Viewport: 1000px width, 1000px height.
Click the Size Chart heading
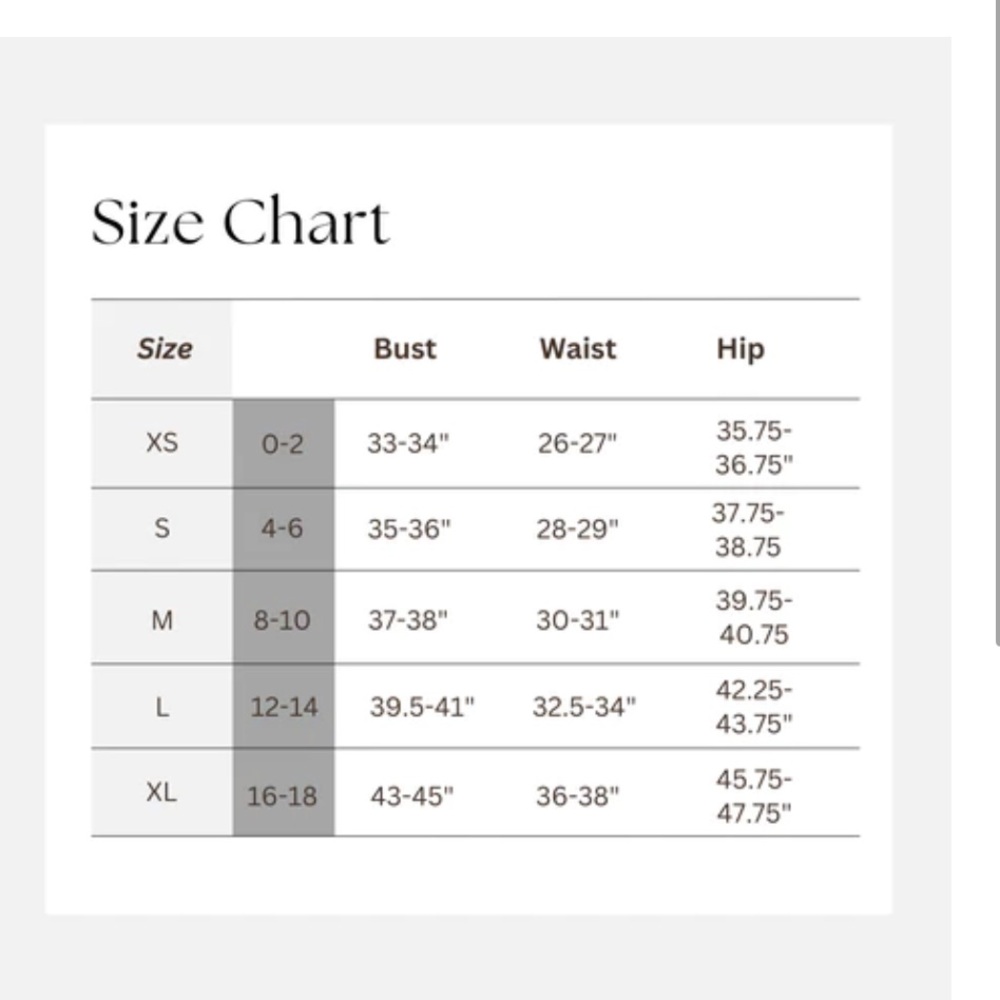click(x=240, y=221)
